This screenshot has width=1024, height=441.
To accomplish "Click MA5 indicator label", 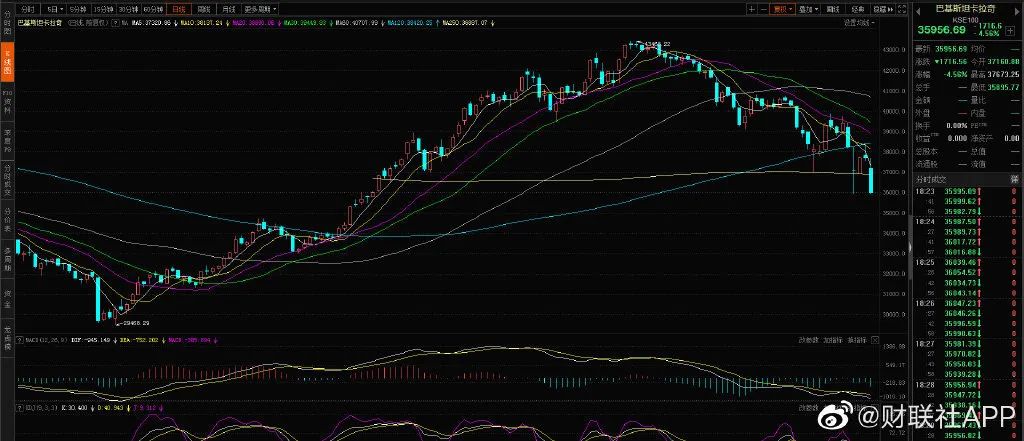I will coord(153,22).
